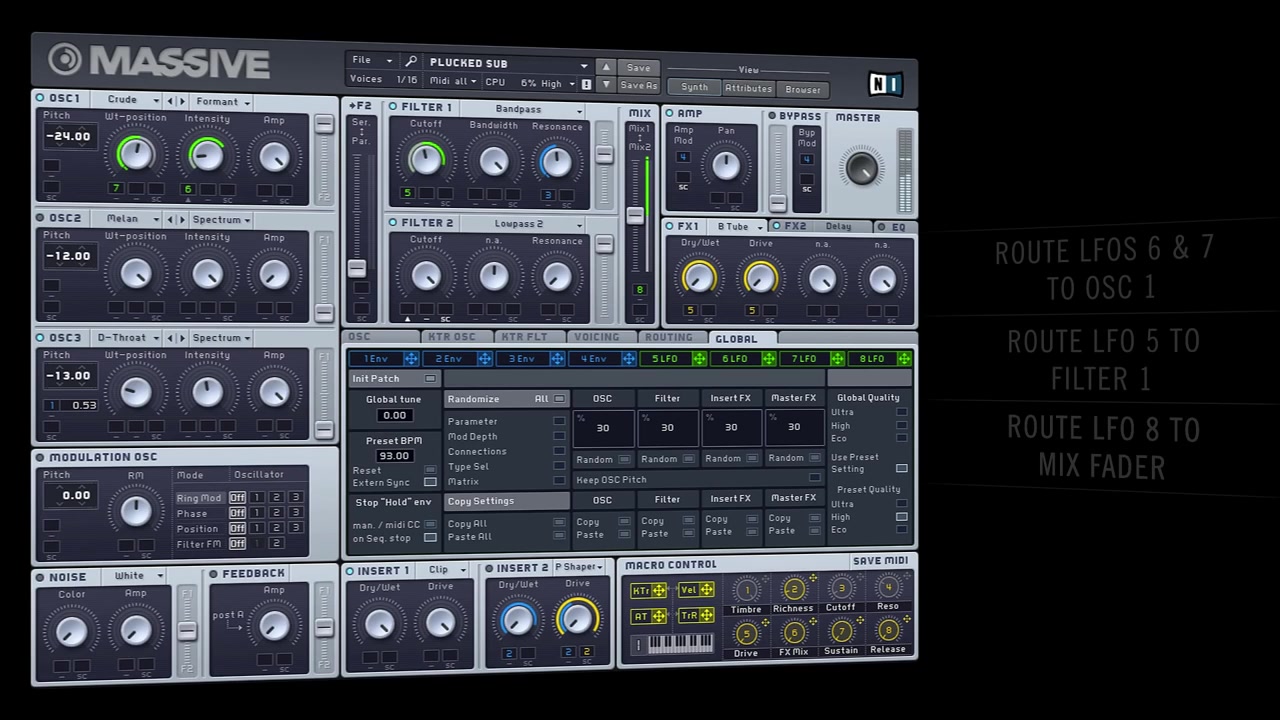Screen dimensions: 1280x720
Task: Click the Vel macro crosshair handle
Action: (706, 590)
